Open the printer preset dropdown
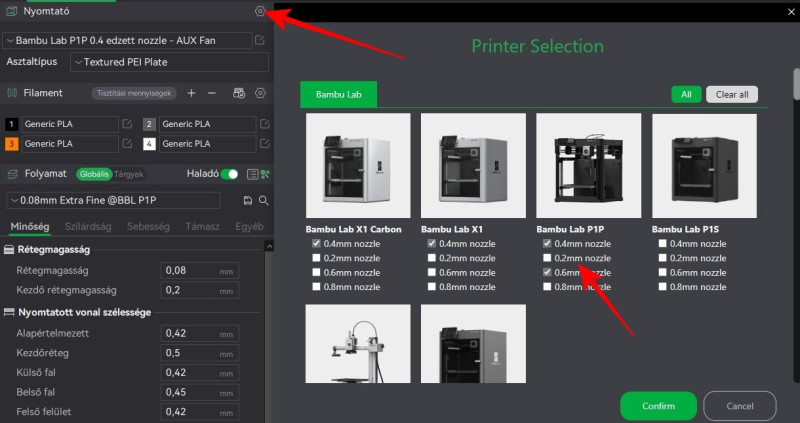800x423 pixels. [128, 40]
